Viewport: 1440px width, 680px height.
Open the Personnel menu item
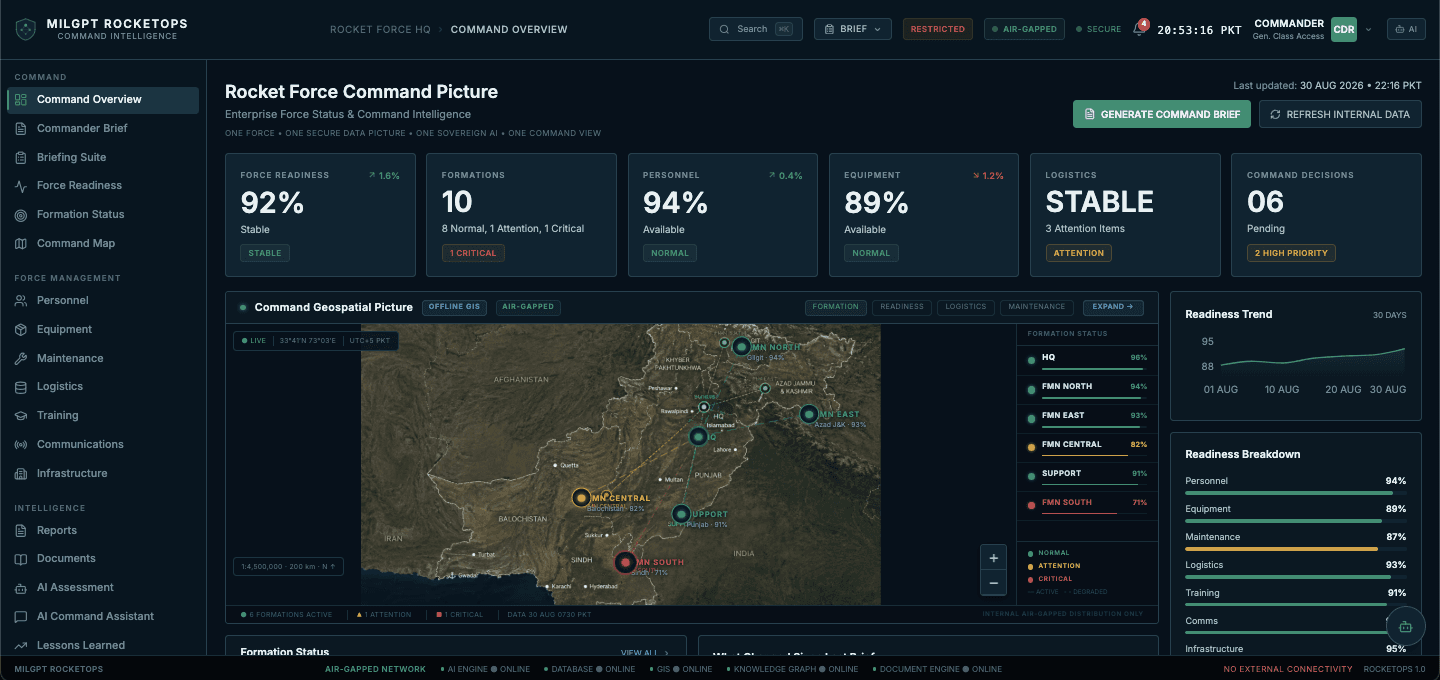coord(103,300)
